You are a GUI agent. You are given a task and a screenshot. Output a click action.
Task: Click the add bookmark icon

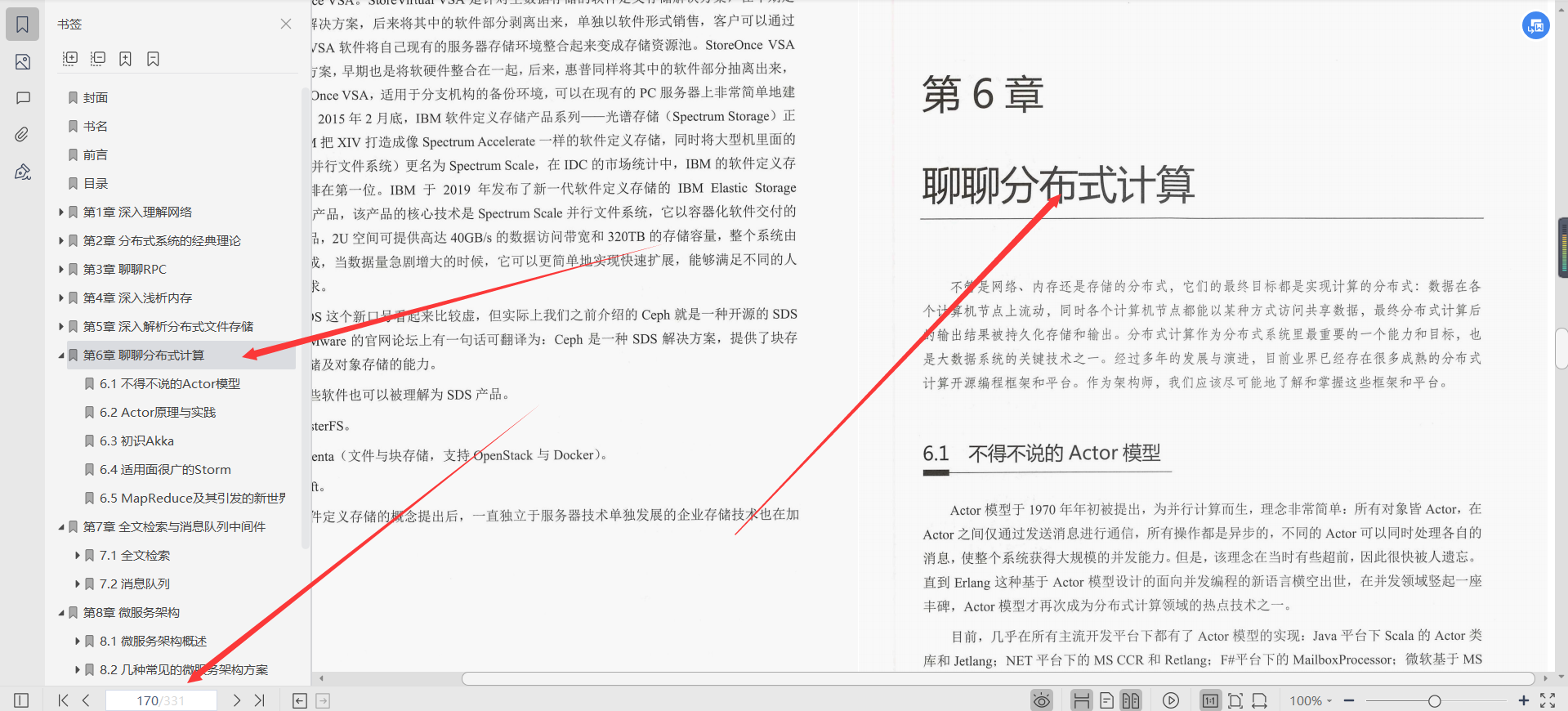[125, 59]
